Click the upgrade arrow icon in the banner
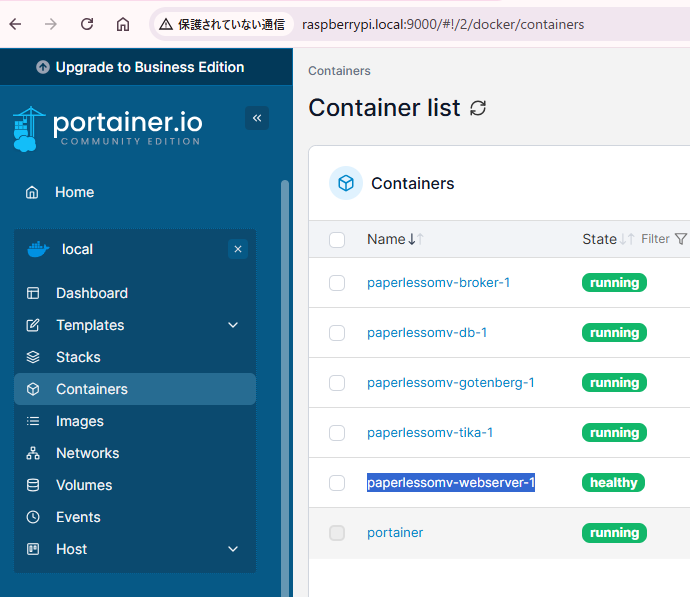The height and width of the screenshot is (597, 690). [x=43, y=67]
